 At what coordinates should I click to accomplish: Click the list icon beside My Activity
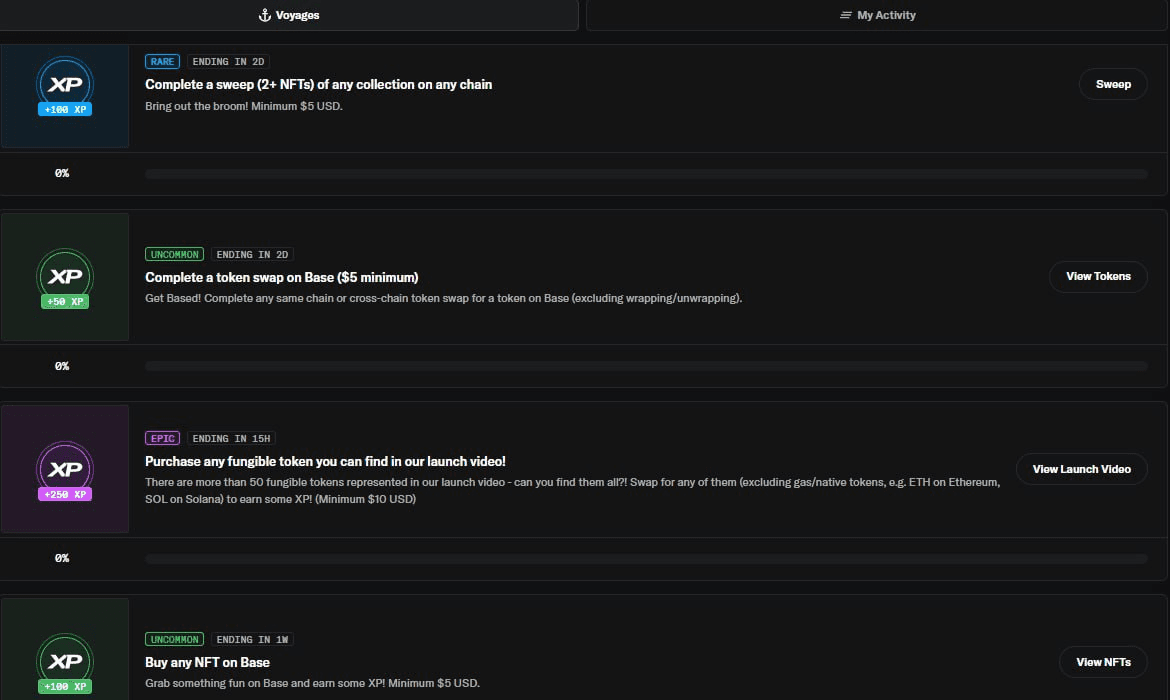coord(845,15)
